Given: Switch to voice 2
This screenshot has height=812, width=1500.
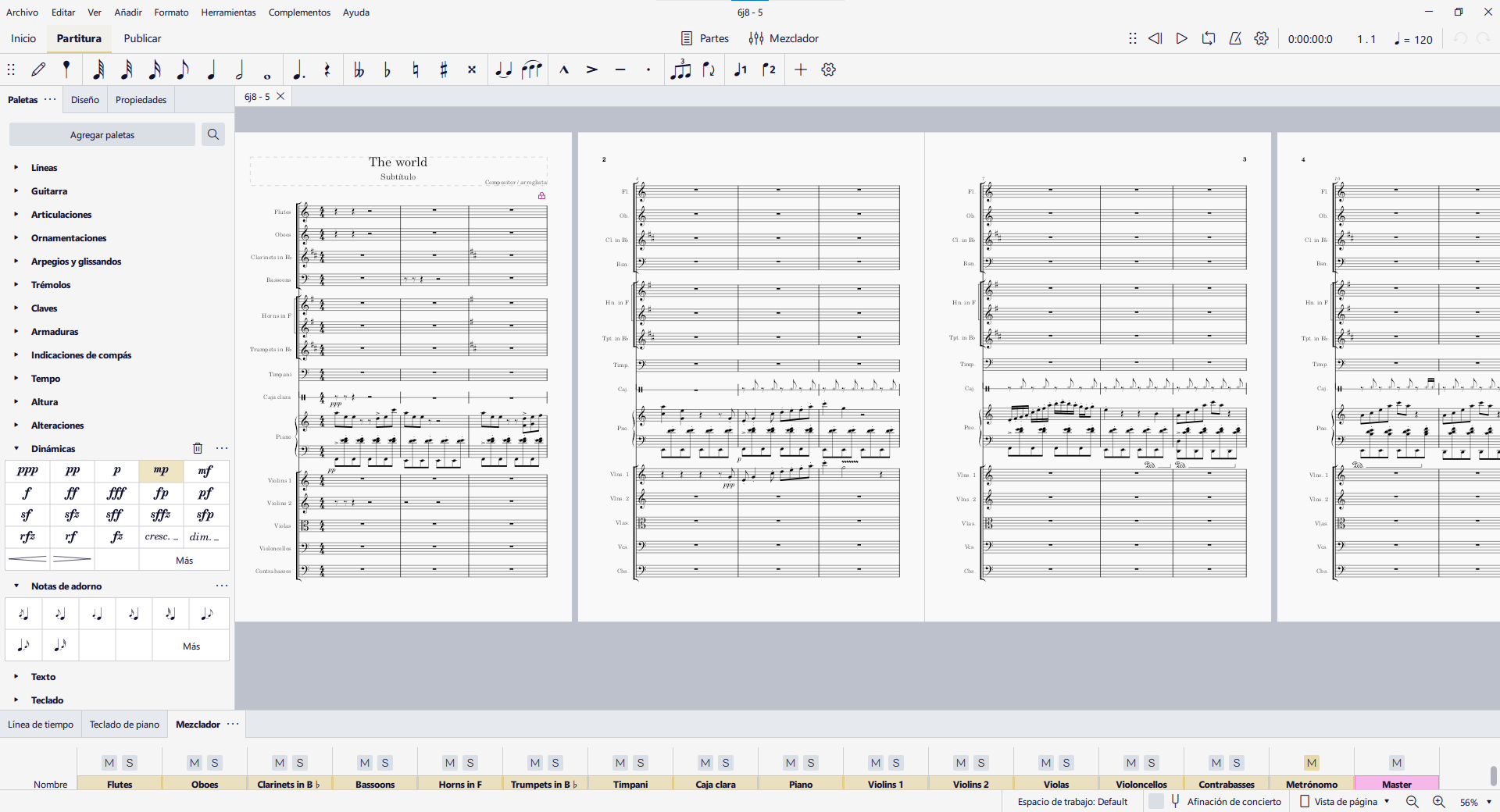Looking at the screenshot, I should pyautogui.click(x=769, y=69).
